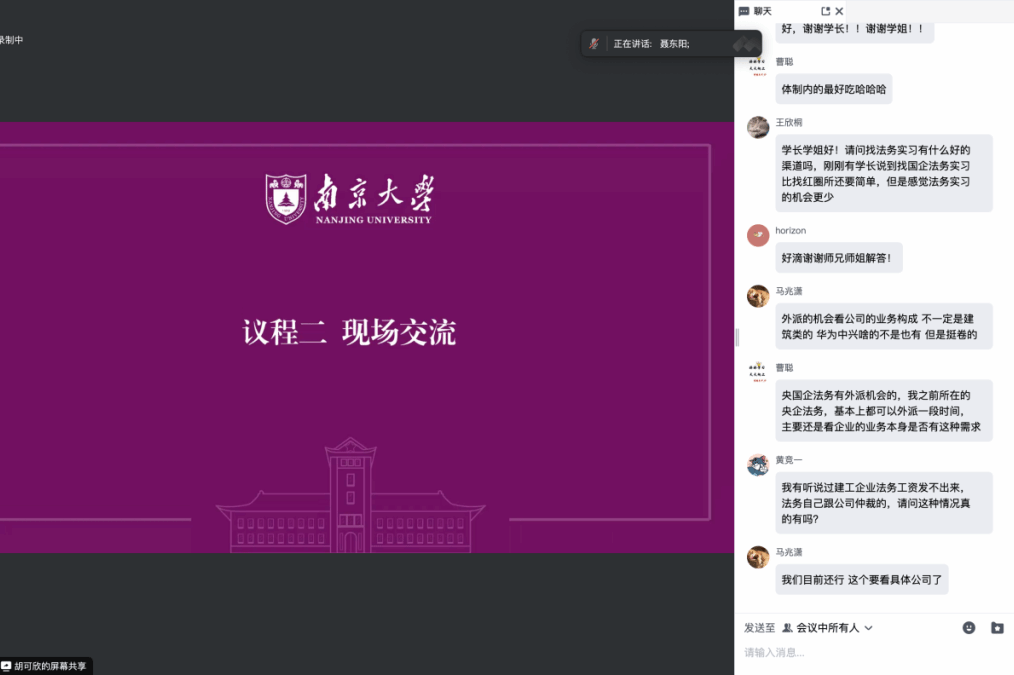Screen dimensions: 1014x675
Task: Click the chat bubble icon beside 聊天
Action: (x=744, y=11)
